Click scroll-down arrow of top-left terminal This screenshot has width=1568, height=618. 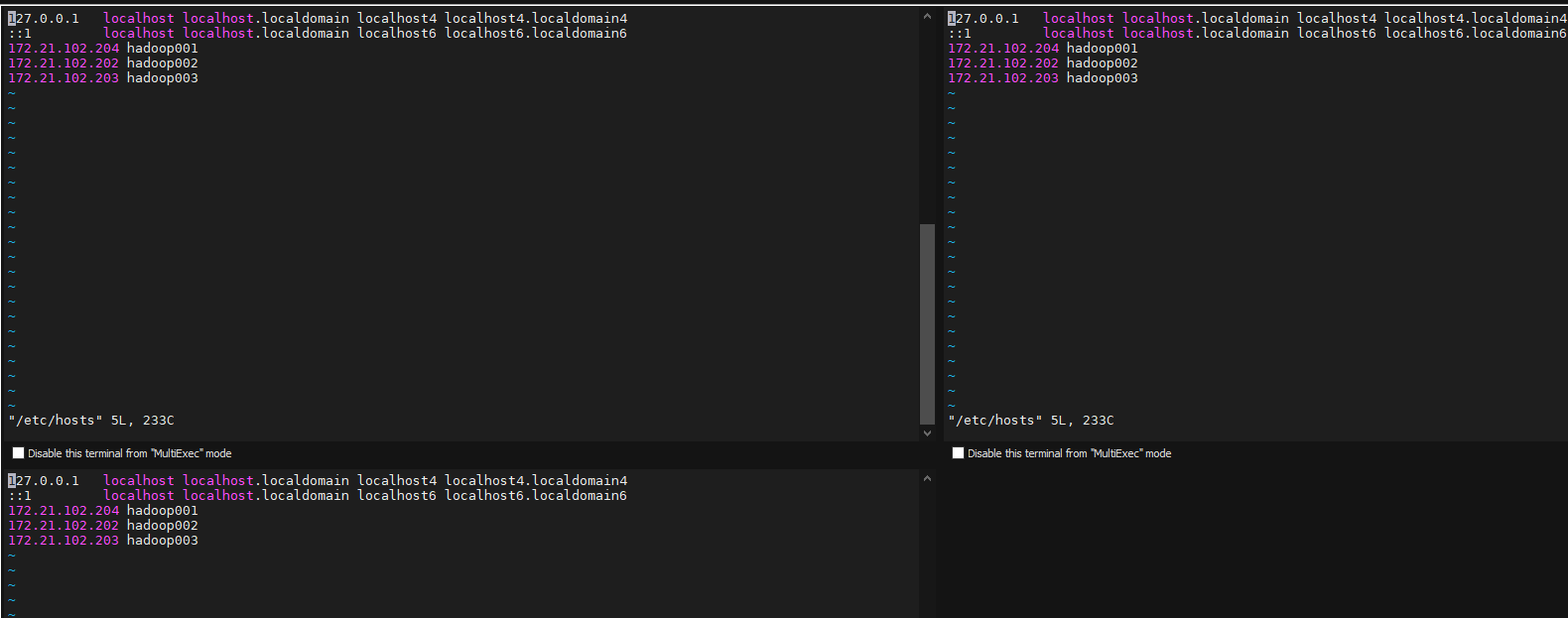point(927,433)
